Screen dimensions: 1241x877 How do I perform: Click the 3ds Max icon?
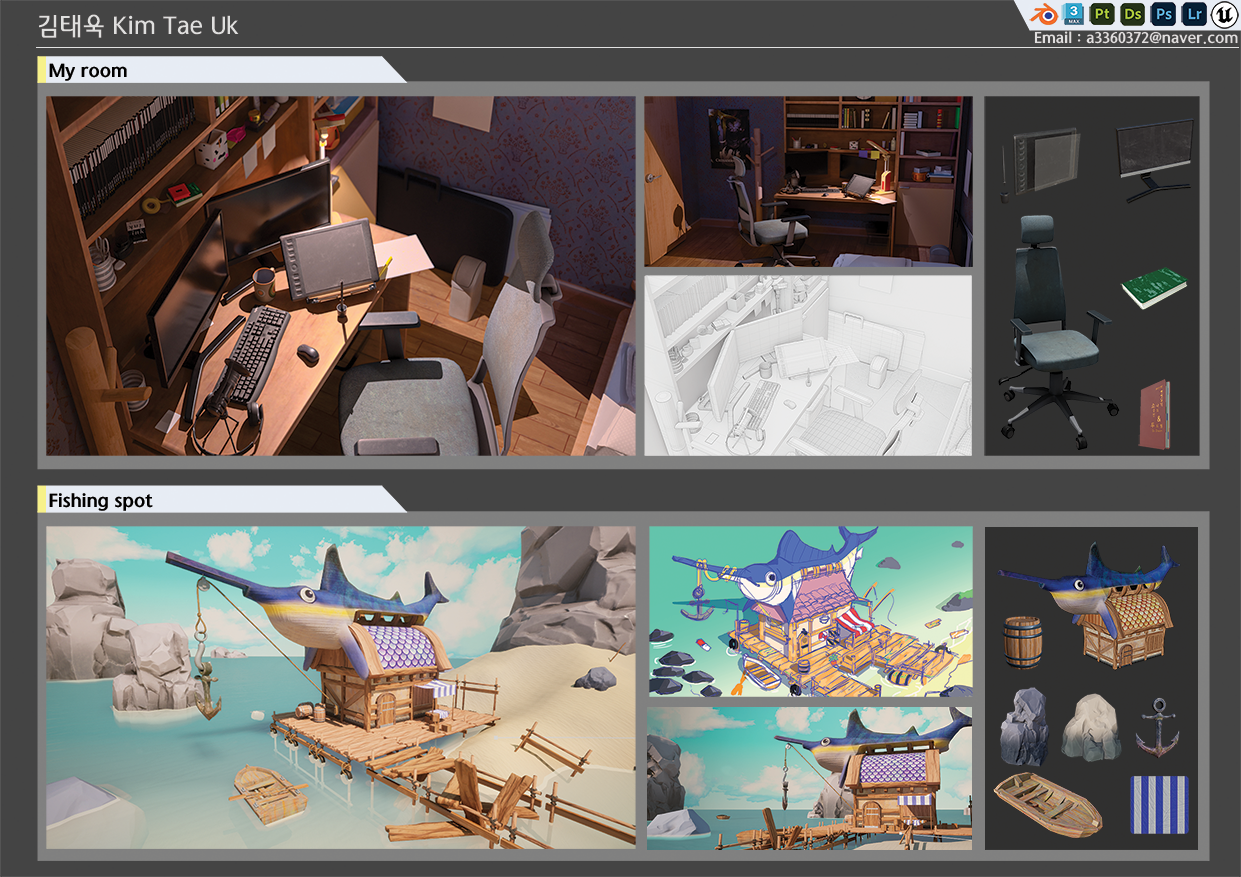pos(1074,14)
